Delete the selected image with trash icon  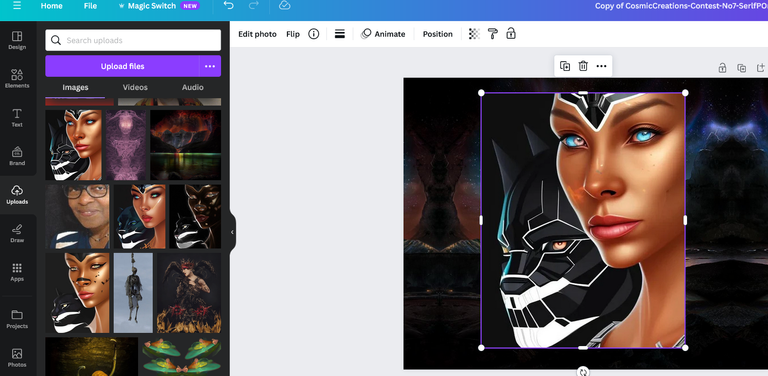coord(583,66)
